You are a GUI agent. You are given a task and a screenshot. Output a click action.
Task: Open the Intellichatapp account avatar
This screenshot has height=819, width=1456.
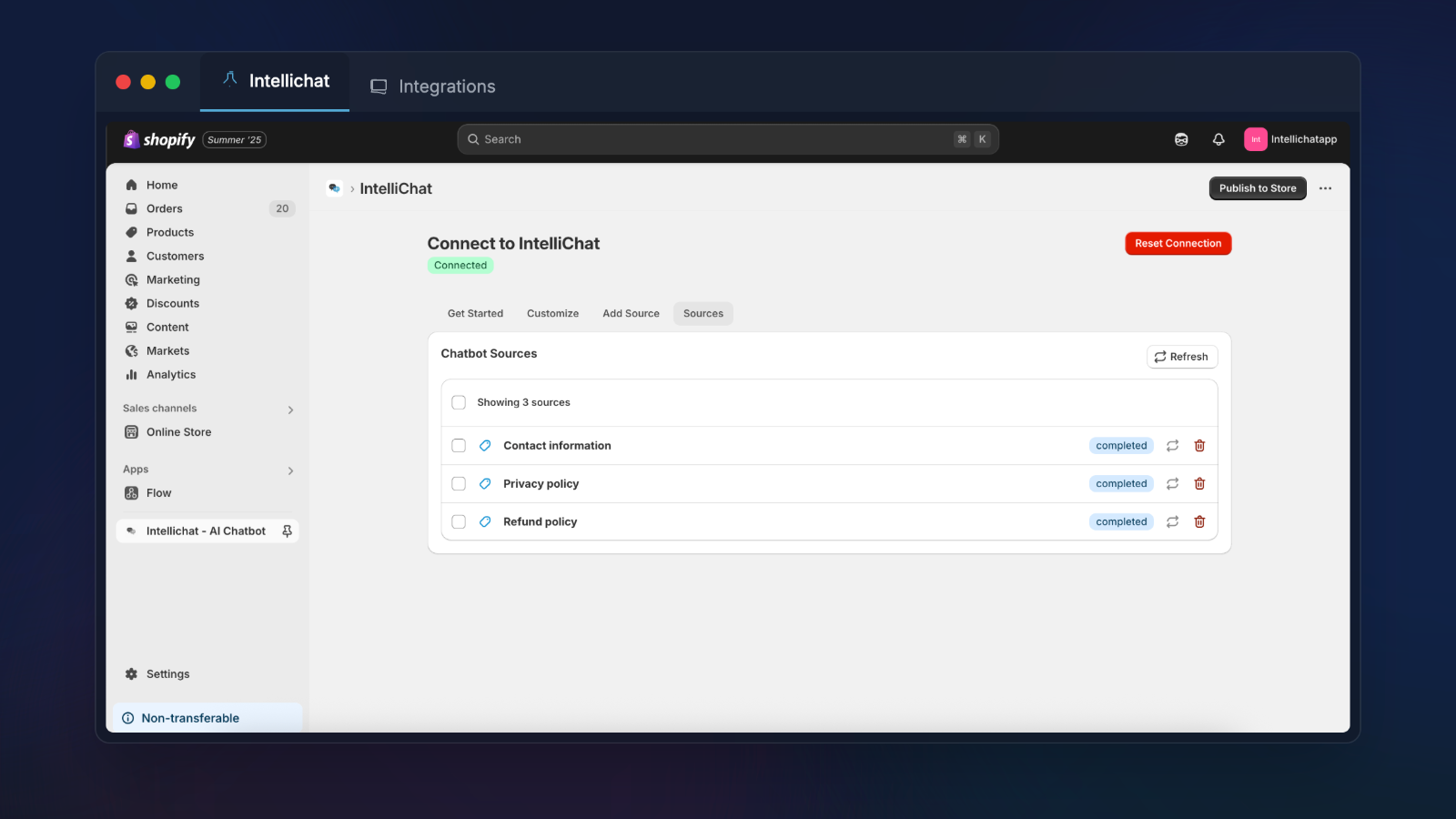[x=1256, y=139]
